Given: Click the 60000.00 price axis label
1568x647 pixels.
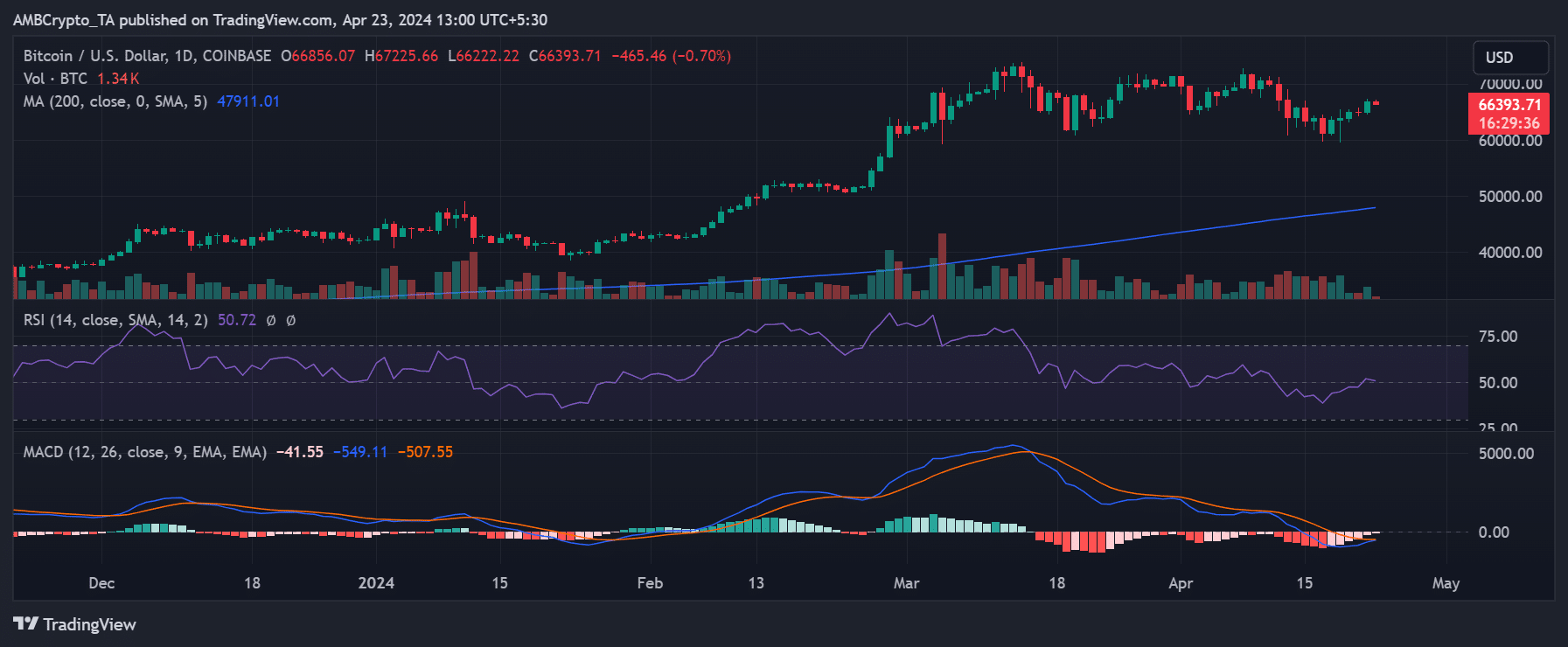Looking at the screenshot, I should [x=1510, y=141].
